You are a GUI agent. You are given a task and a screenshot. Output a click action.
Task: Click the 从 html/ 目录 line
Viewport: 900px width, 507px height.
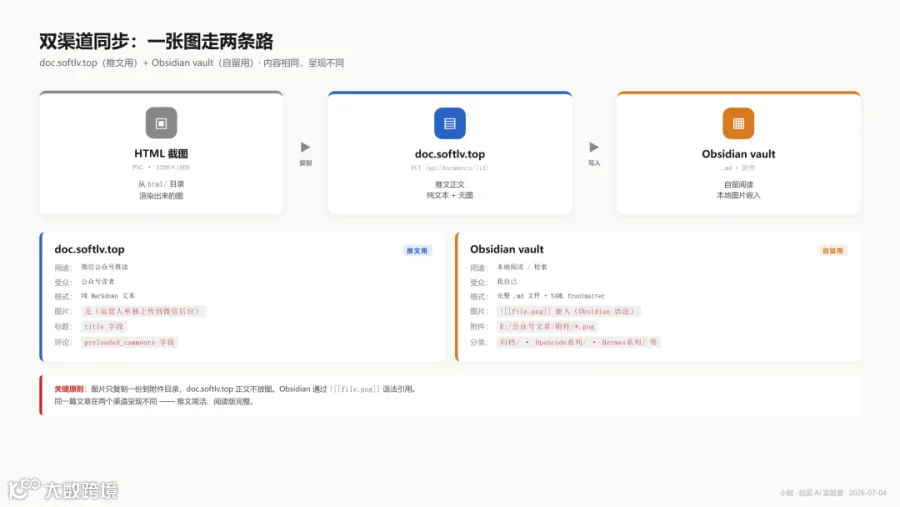(x=161, y=184)
